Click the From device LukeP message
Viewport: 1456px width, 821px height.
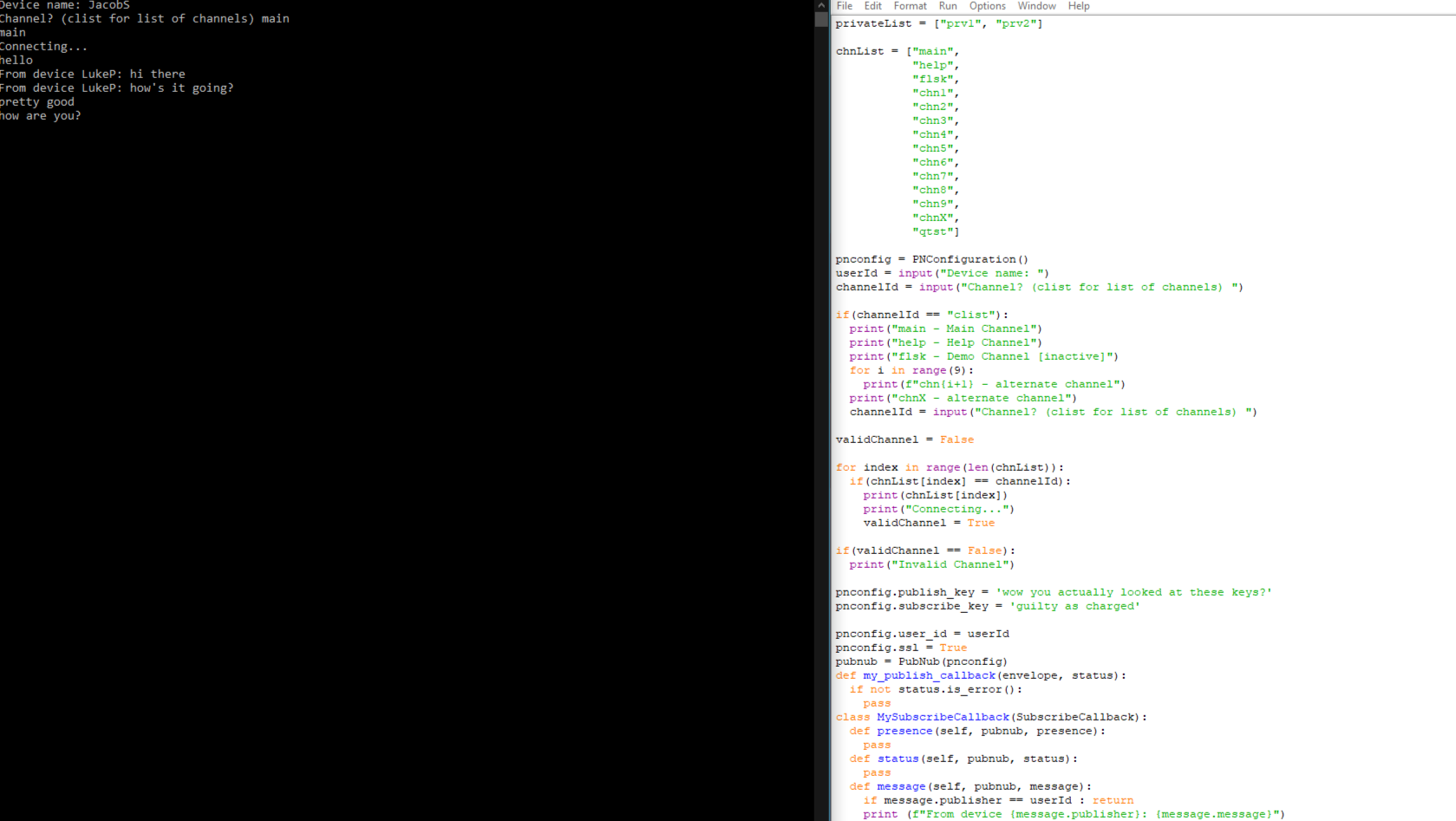click(92, 74)
